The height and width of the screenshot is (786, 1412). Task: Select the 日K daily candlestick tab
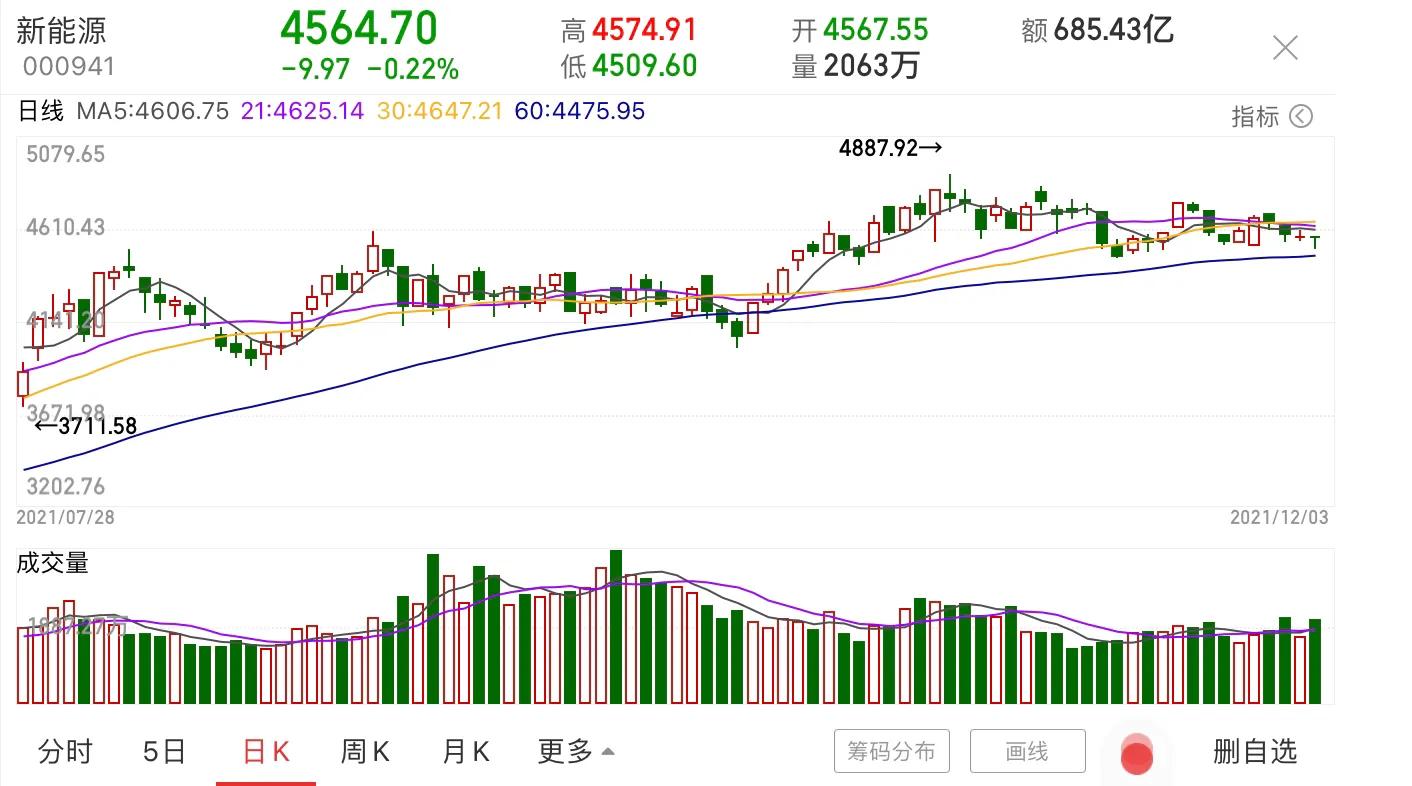point(266,752)
